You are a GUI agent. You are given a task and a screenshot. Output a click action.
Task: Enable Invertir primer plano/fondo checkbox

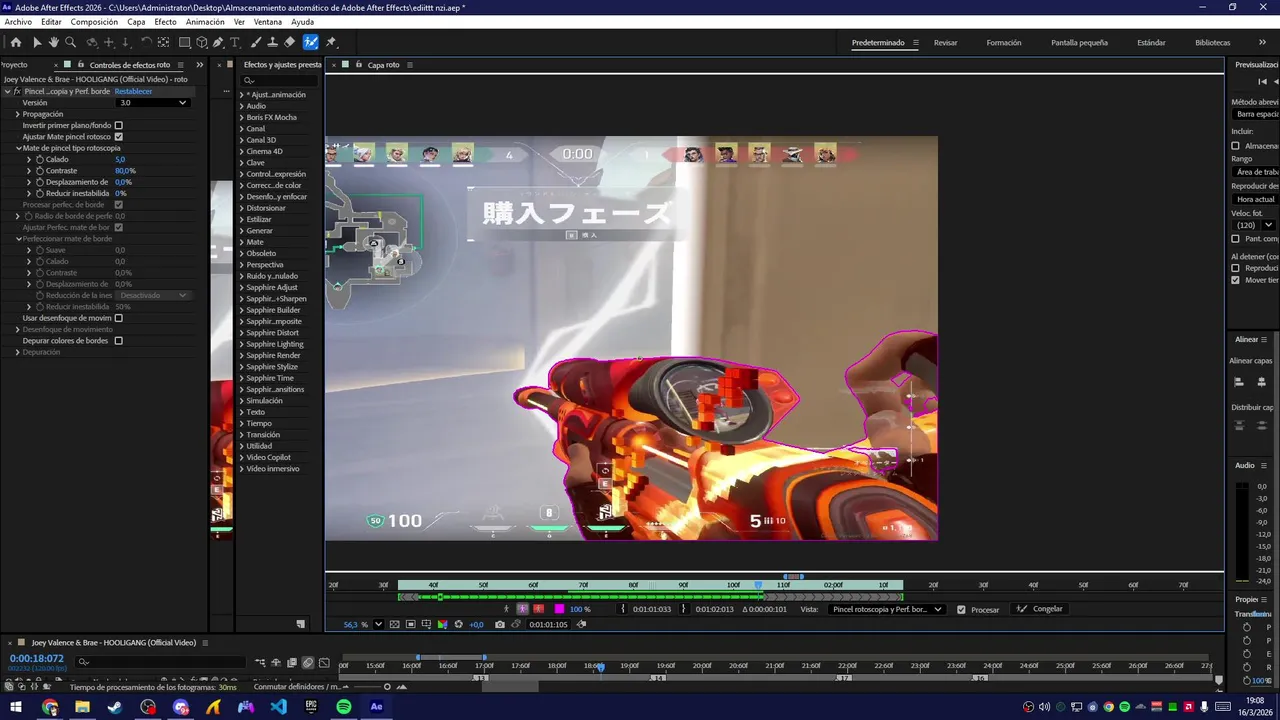click(x=118, y=125)
